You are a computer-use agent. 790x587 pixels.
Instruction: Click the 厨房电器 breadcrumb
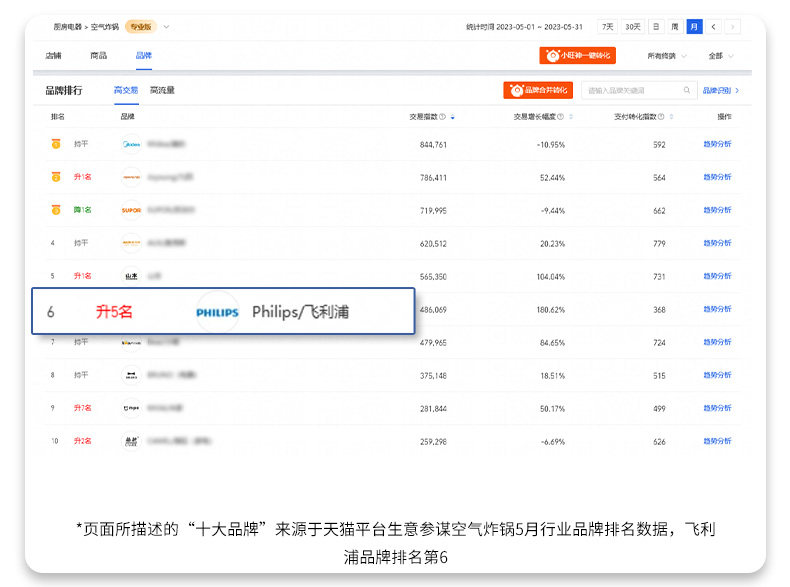click(x=68, y=27)
